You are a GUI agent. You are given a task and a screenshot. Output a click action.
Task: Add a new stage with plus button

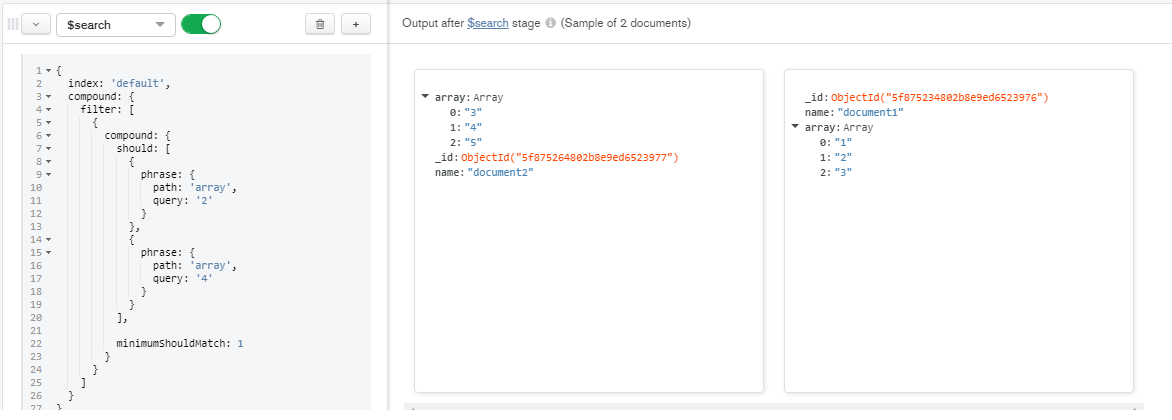point(356,24)
